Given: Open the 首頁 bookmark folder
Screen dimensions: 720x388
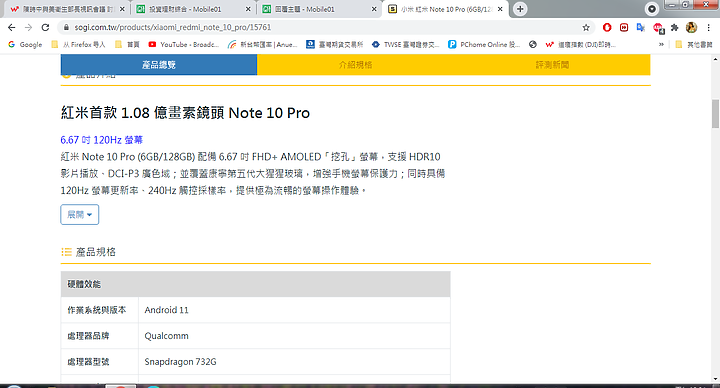Looking at the screenshot, I should [x=127, y=45].
